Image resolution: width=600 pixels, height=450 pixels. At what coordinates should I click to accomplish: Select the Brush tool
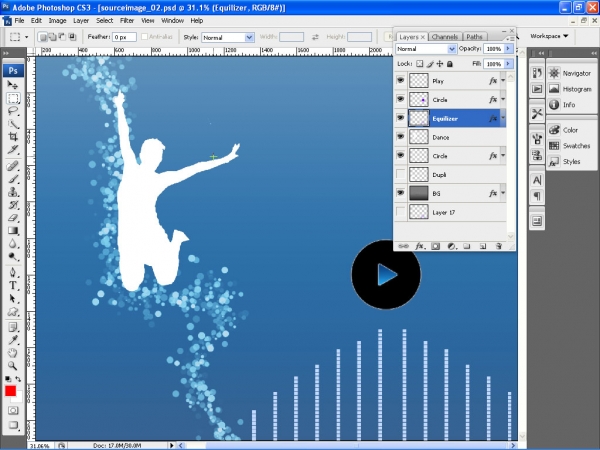point(13,178)
